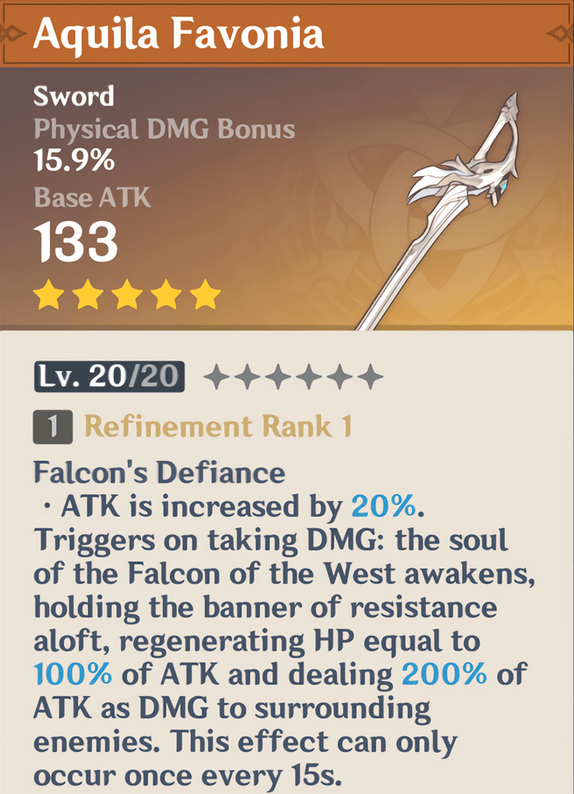Image resolution: width=574 pixels, height=794 pixels.
Task: Click the blue 200% damage value
Action: (444, 674)
